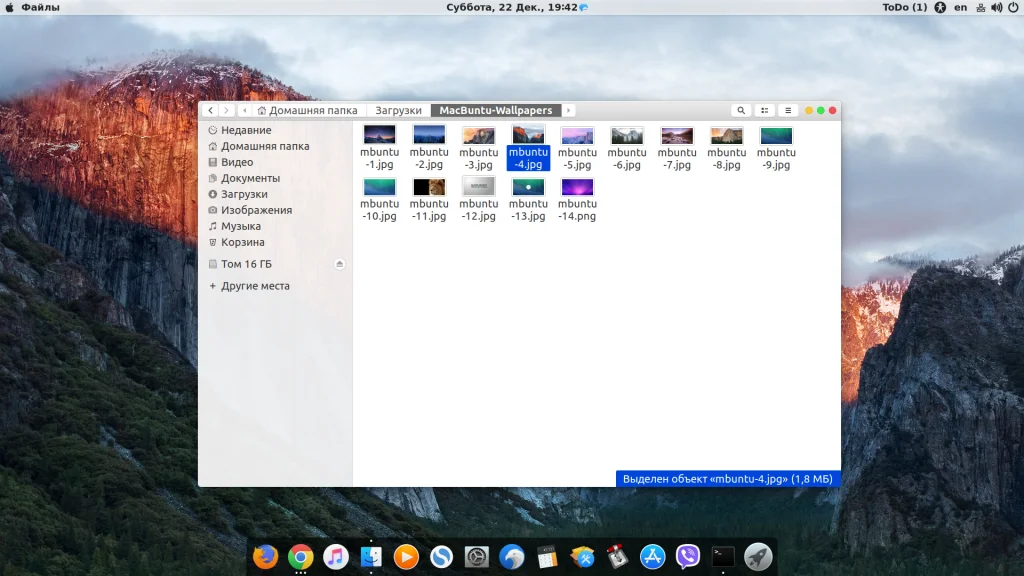The image size is (1024, 576).
Task: Launch Google Chrome from the dock
Action: pos(300,556)
